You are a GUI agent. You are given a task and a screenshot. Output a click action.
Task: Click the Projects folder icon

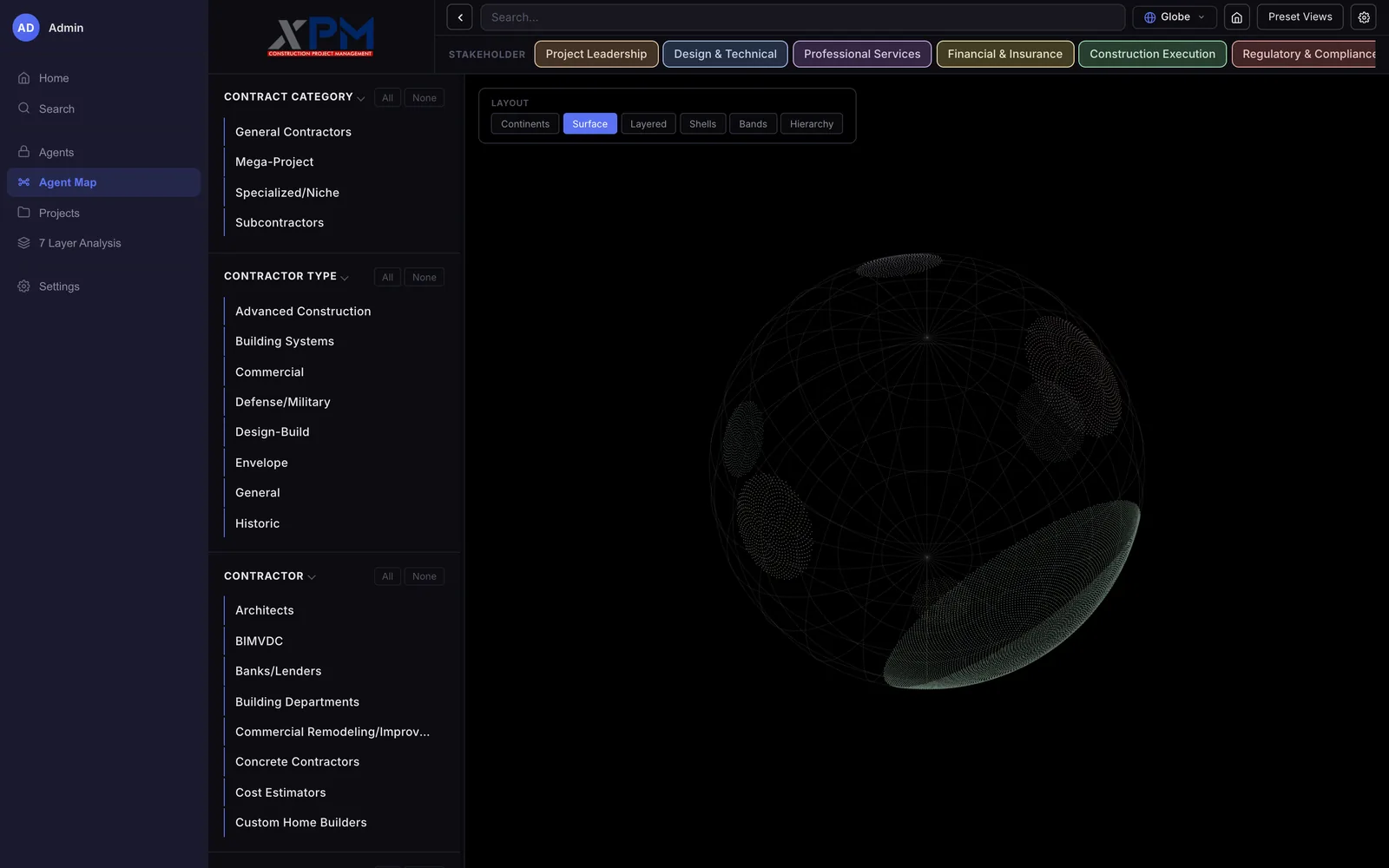pos(23,213)
